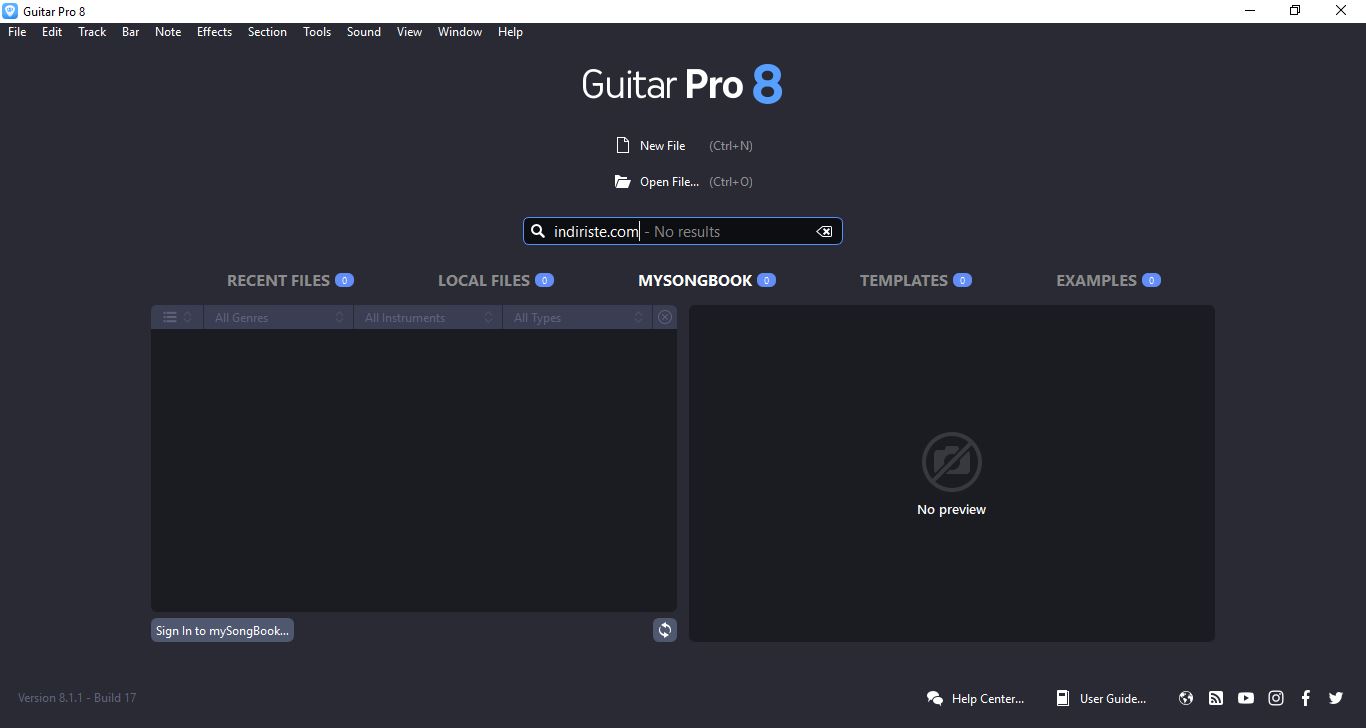Image resolution: width=1366 pixels, height=728 pixels.
Task: Reset filters with the circled X icon
Action: tap(665, 317)
